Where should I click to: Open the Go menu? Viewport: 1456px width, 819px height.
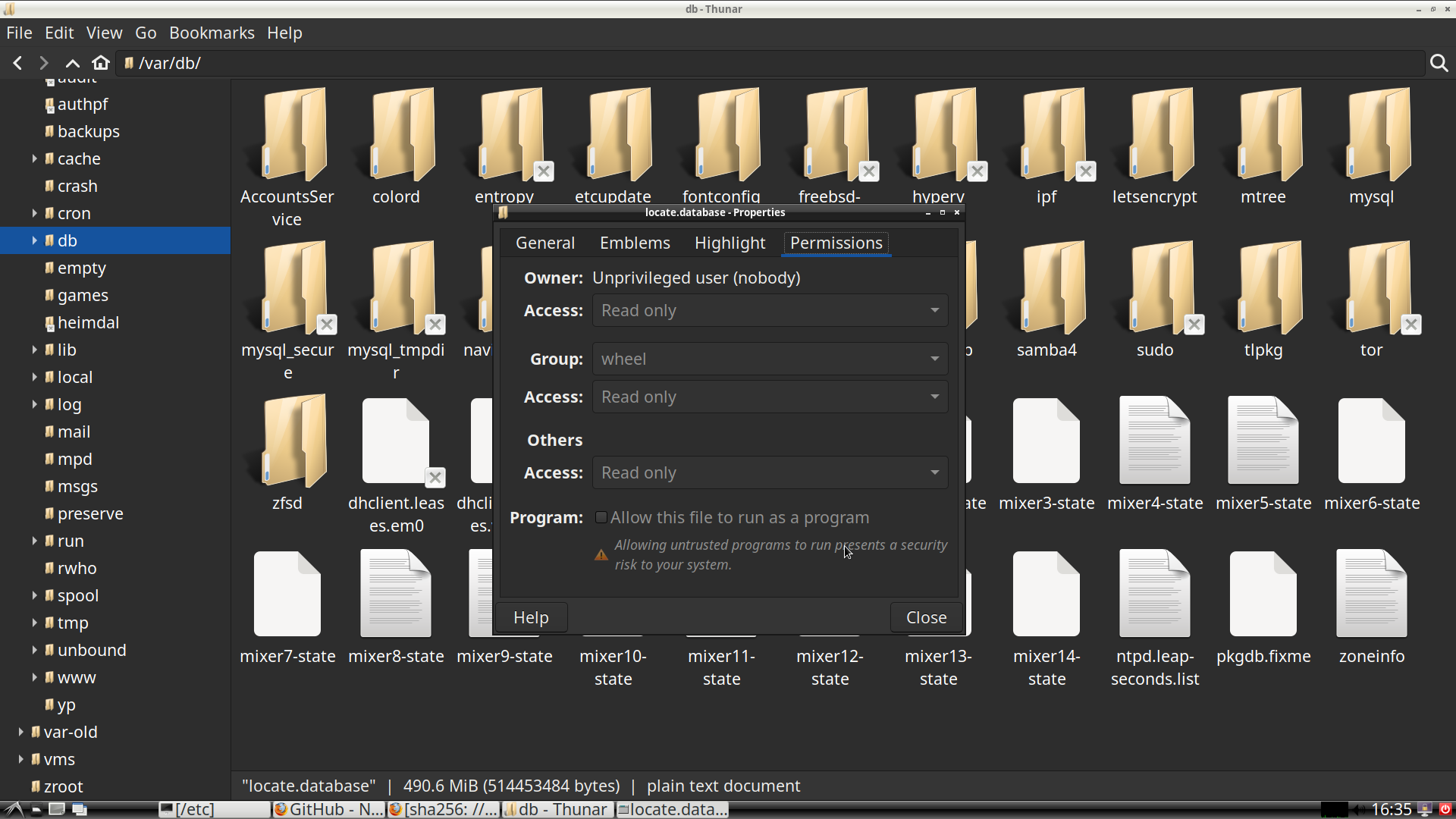(146, 33)
